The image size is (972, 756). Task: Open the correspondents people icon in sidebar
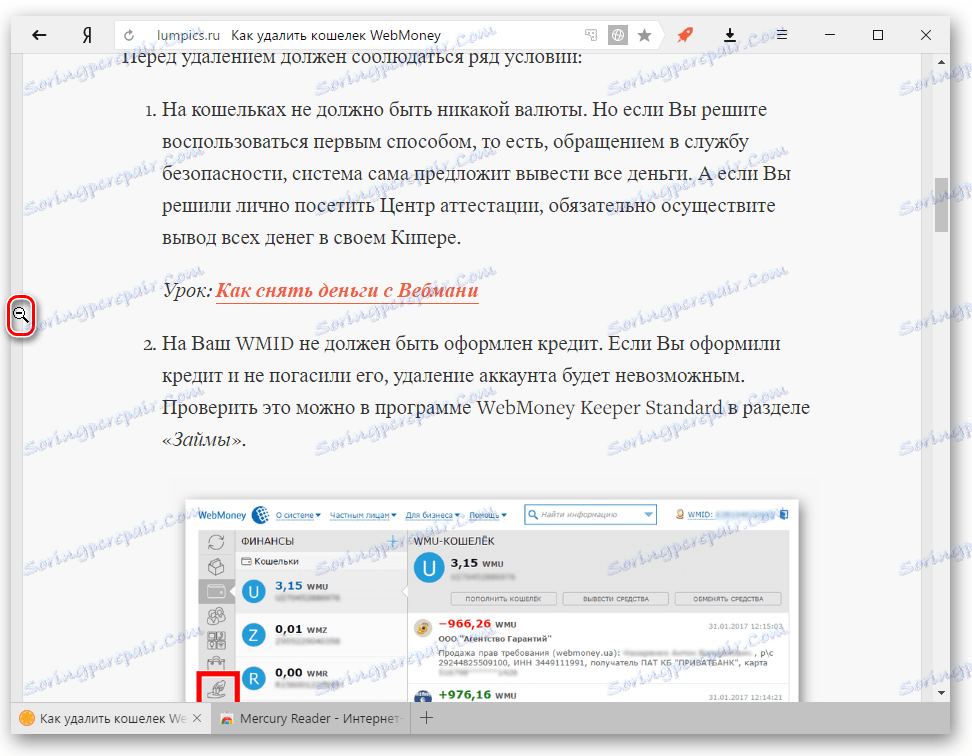point(216,615)
